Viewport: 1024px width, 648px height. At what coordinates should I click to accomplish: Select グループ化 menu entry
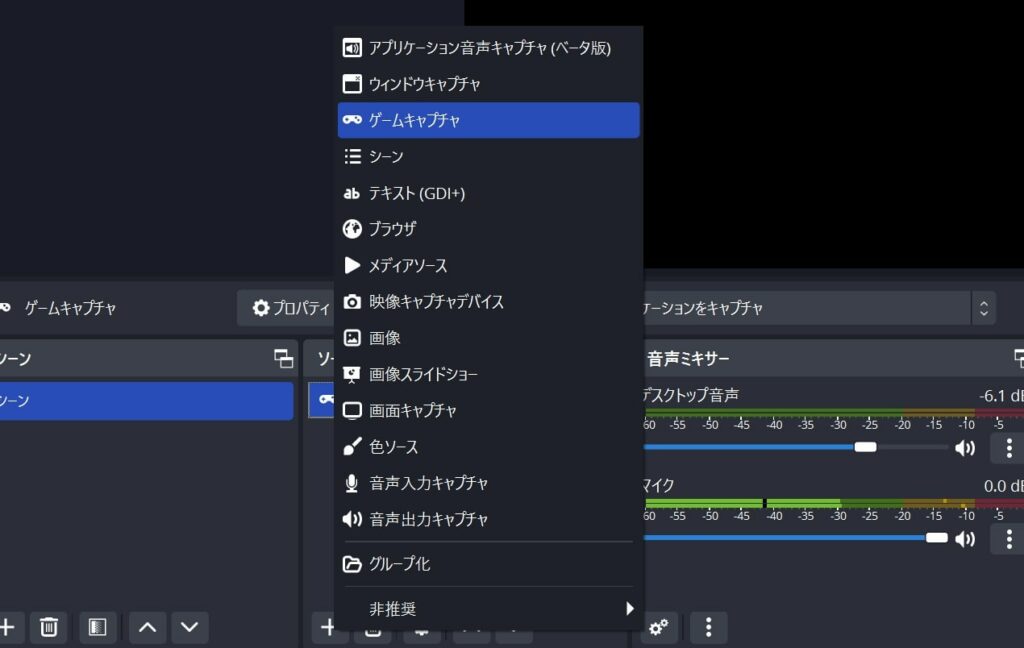click(x=488, y=564)
